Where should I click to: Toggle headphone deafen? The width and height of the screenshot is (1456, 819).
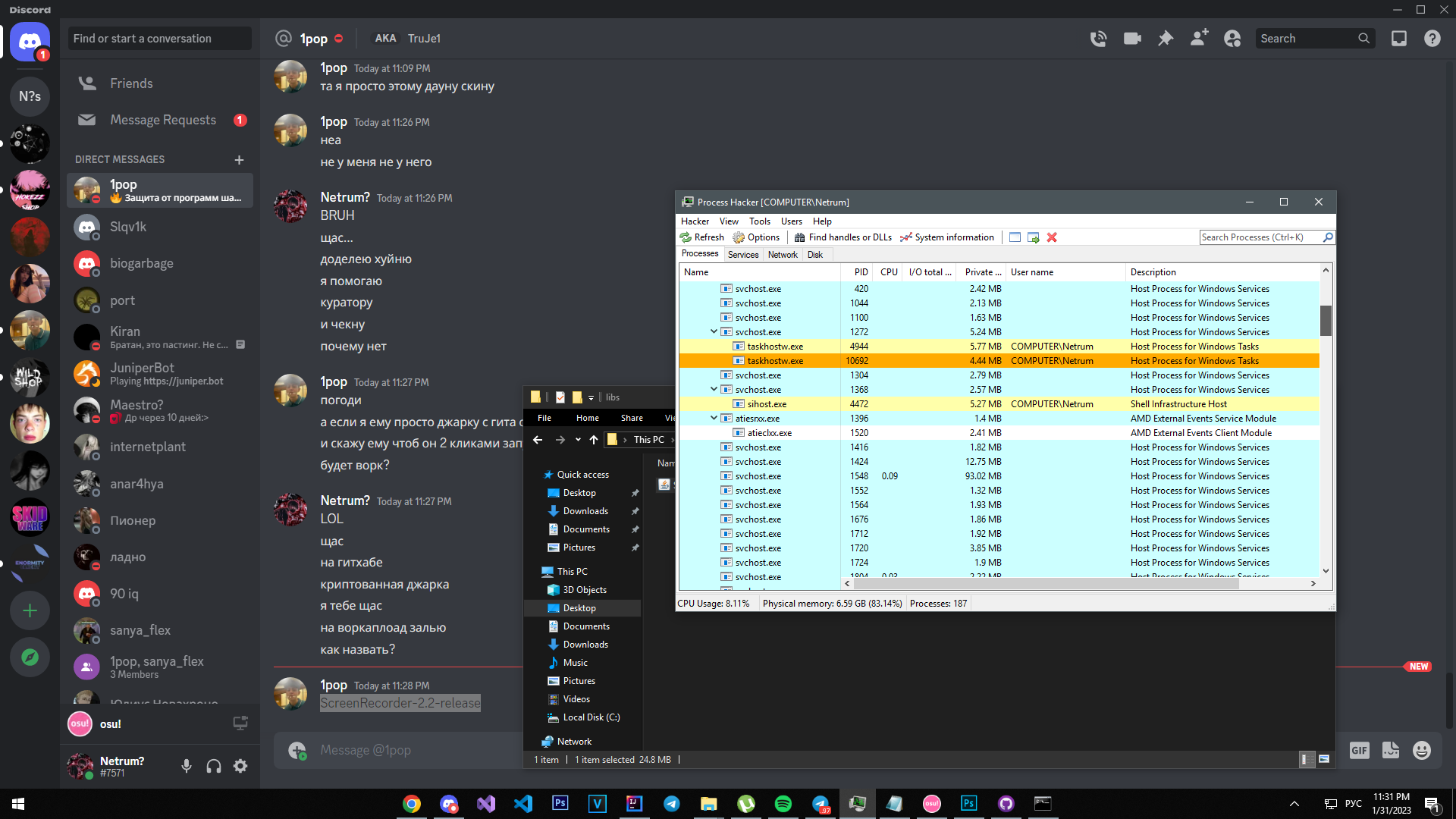pyautogui.click(x=214, y=766)
